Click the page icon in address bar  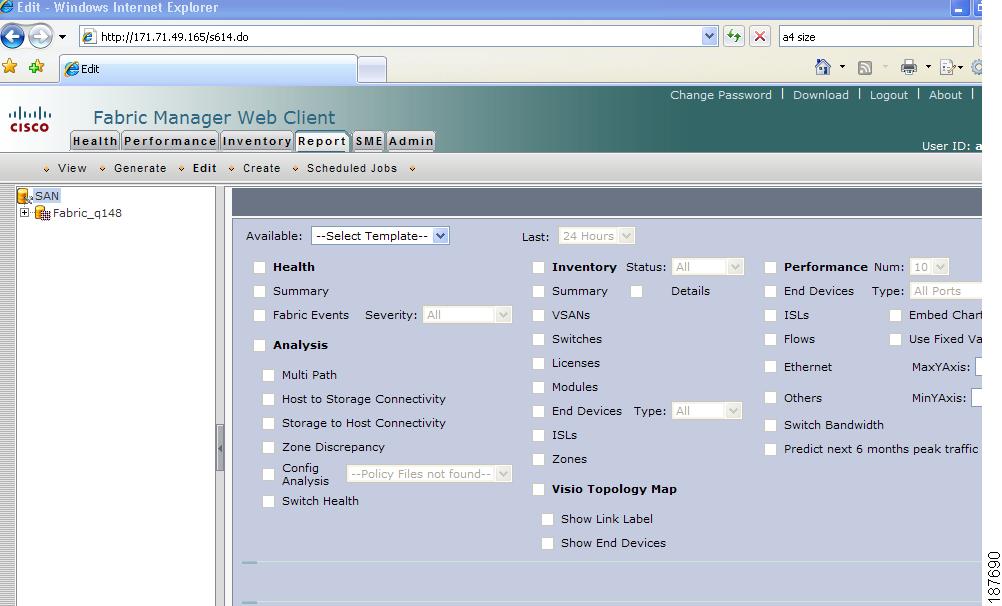(x=89, y=36)
